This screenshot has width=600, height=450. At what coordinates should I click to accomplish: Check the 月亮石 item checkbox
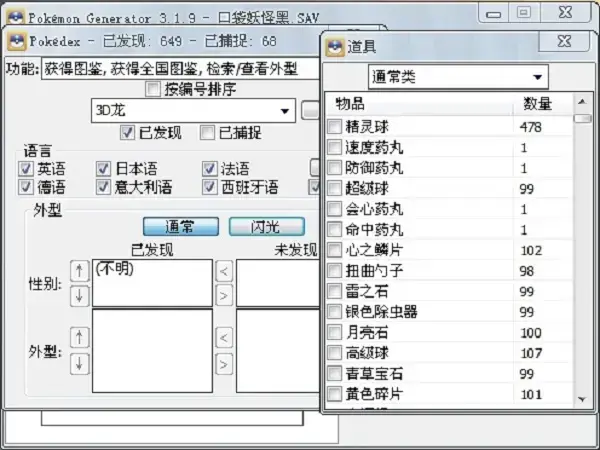point(334,332)
